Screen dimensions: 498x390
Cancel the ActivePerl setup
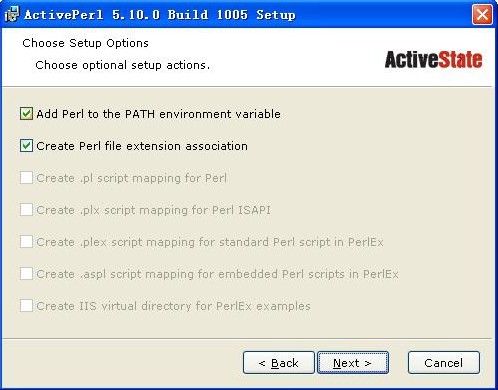point(444,363)
